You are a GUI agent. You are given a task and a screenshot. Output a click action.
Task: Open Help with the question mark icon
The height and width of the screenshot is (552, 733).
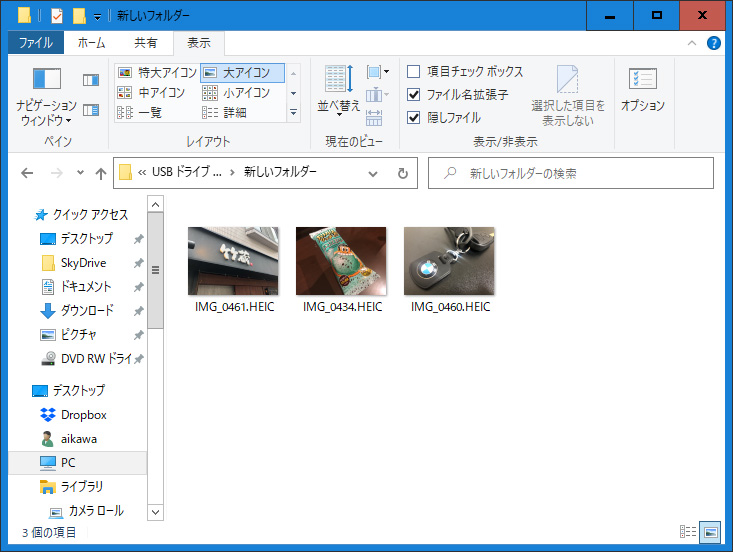click(x=714, y=43)
